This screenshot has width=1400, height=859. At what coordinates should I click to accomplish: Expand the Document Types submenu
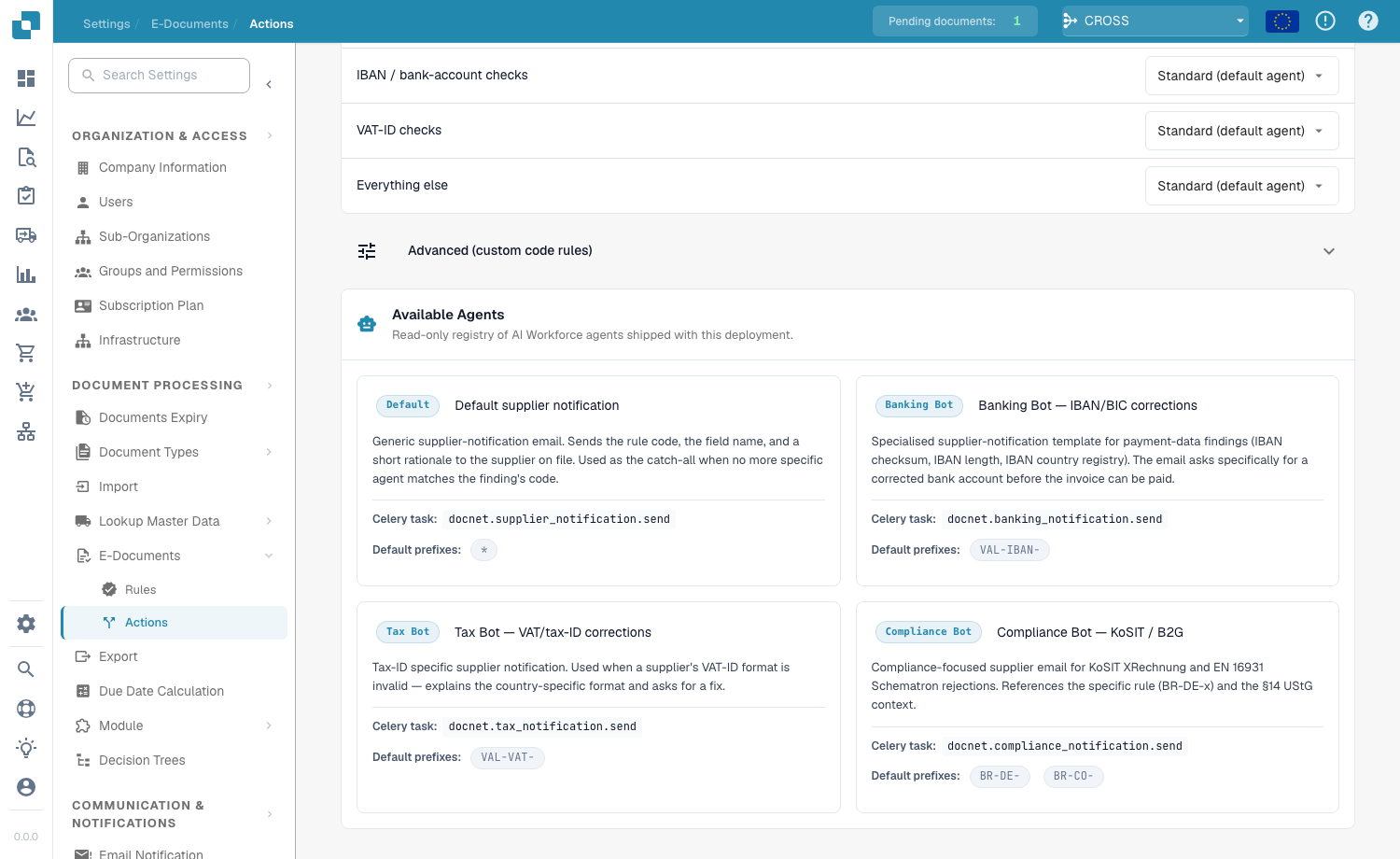tap(269, 452)
